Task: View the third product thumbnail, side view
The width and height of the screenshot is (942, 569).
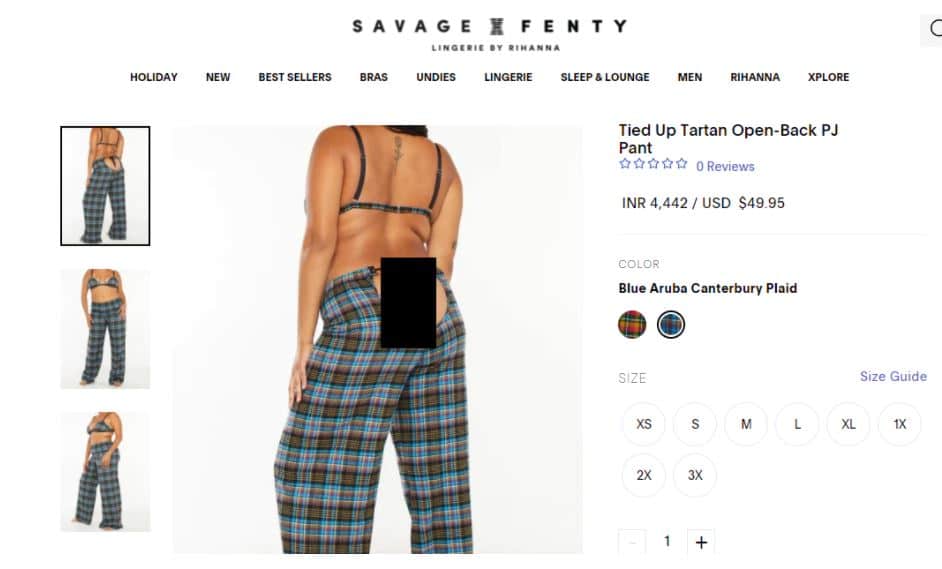Action: pyautogui.click(x=105, y=472)
